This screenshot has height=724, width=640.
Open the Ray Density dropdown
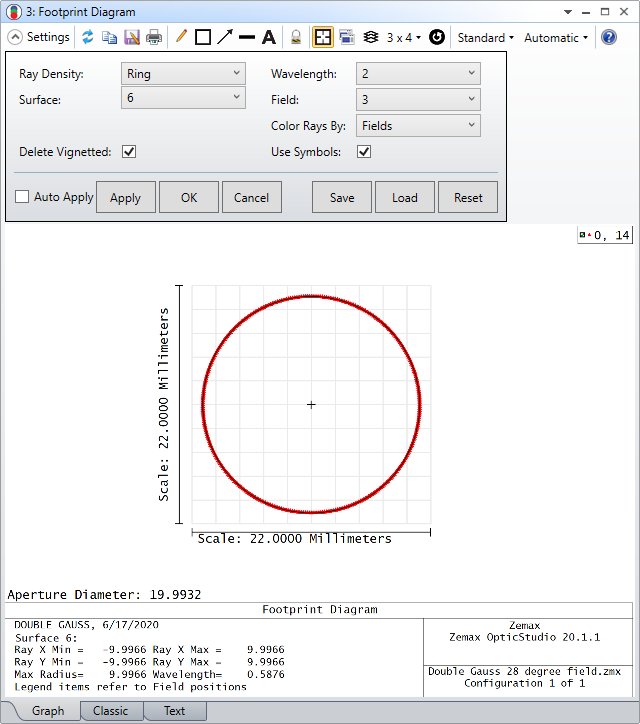pos(183,73)
